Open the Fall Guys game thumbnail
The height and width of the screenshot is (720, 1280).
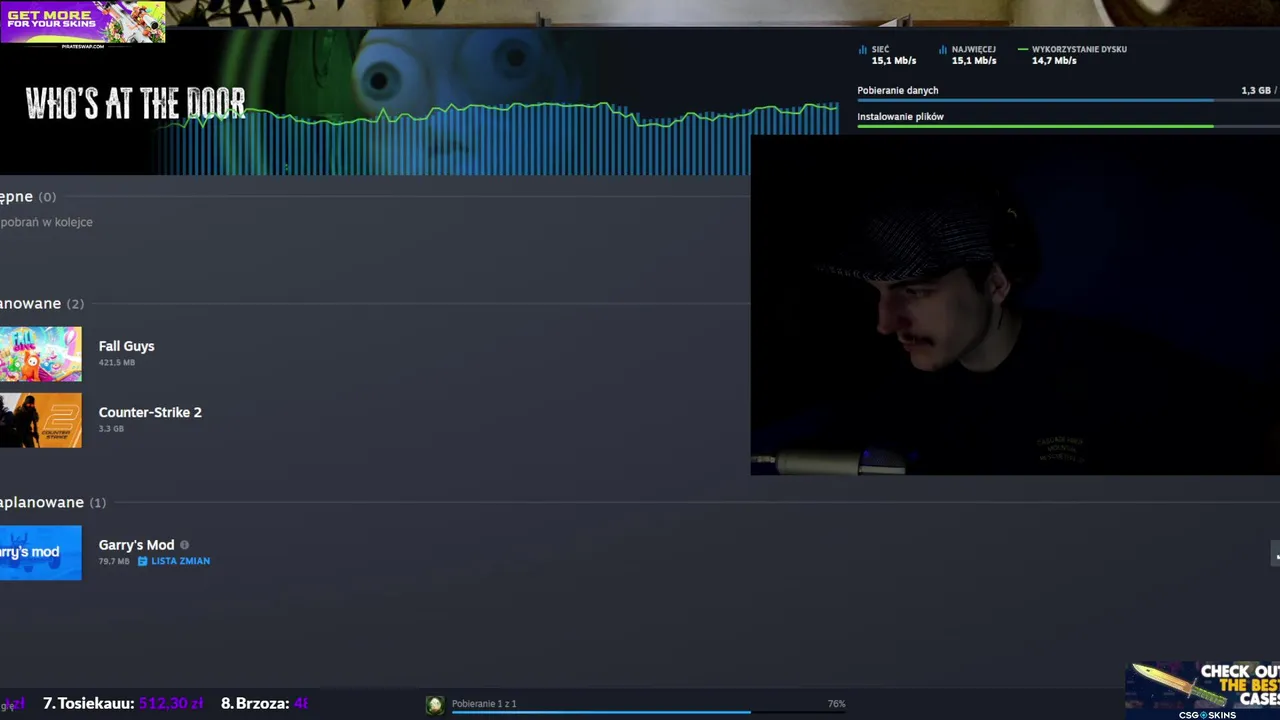tap(40, 354)
